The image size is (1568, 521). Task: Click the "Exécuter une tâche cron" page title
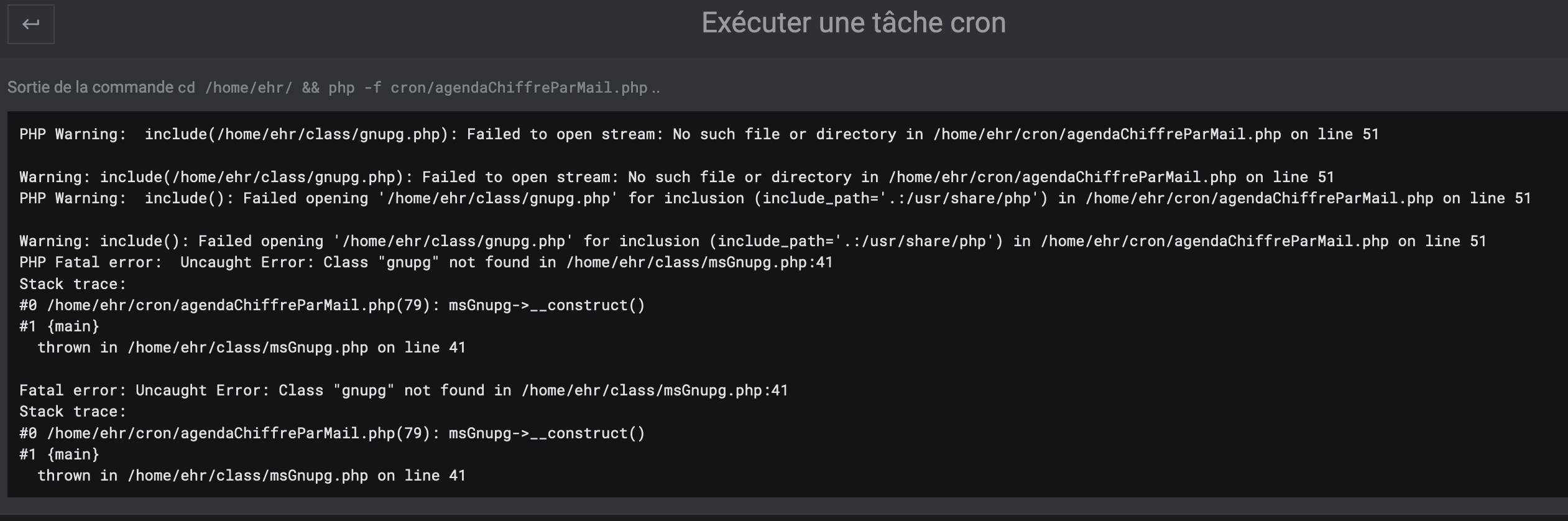point(853,23)
